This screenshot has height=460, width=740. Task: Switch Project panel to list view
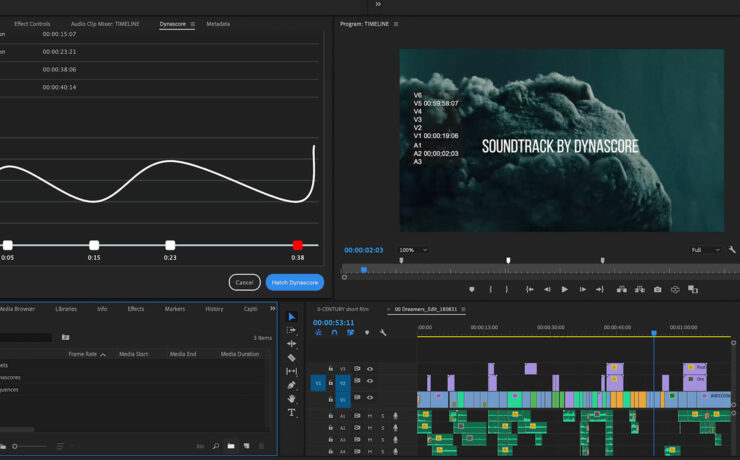[x=60, y=446]
